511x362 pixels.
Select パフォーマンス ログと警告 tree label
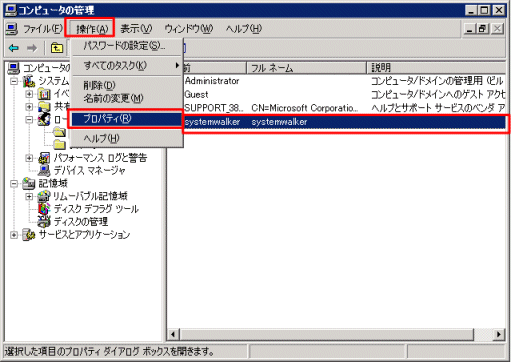tap(100, 158)
